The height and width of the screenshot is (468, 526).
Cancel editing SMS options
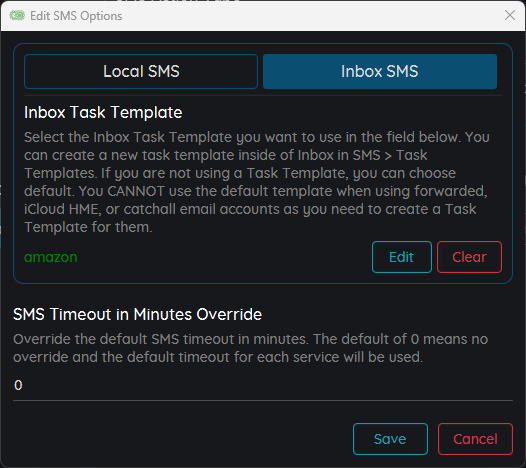pyautogui.click(x=475, y=439)
